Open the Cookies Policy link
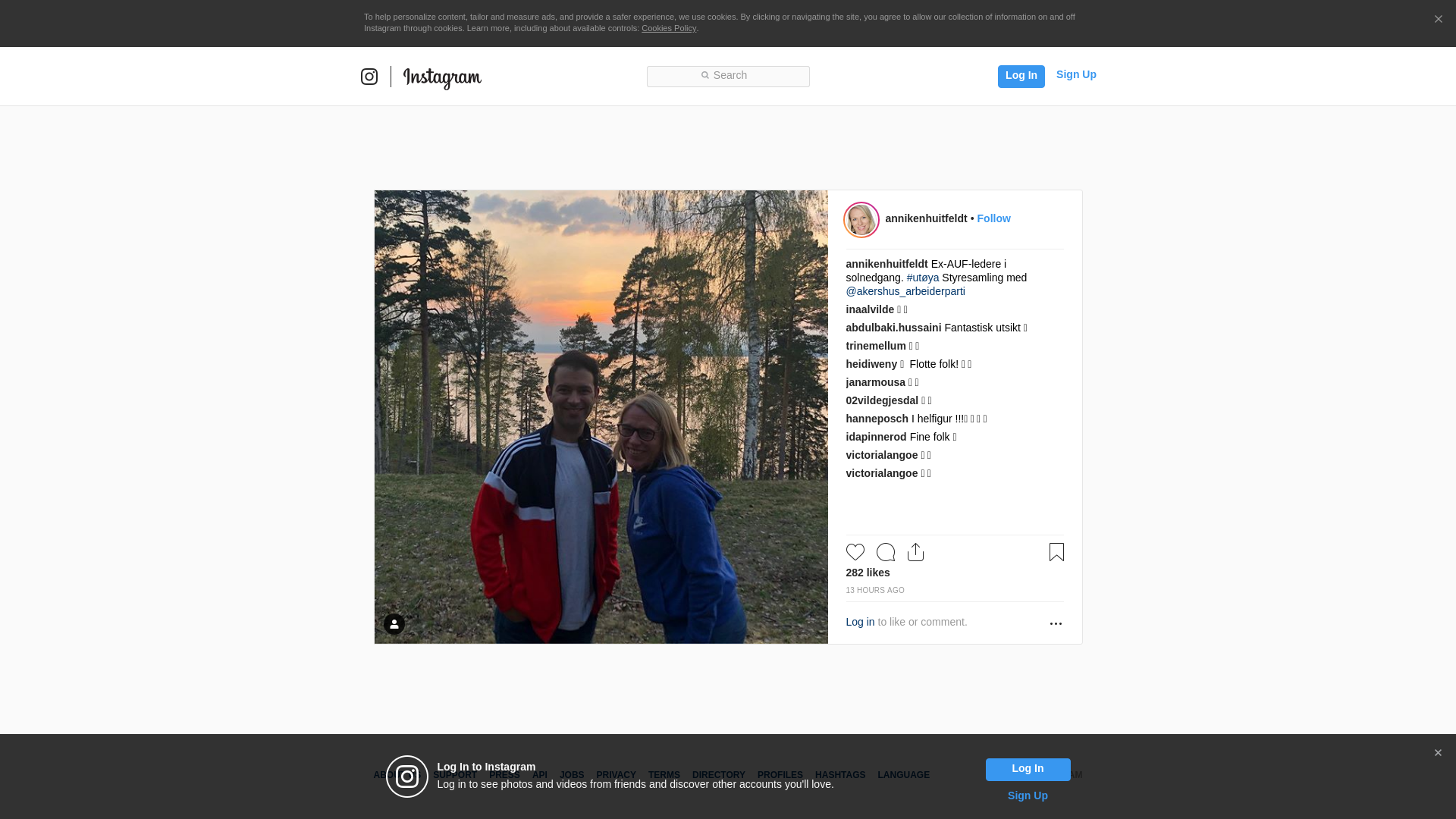The height and width of the screenshot is (819, 1456). (668, 28)
